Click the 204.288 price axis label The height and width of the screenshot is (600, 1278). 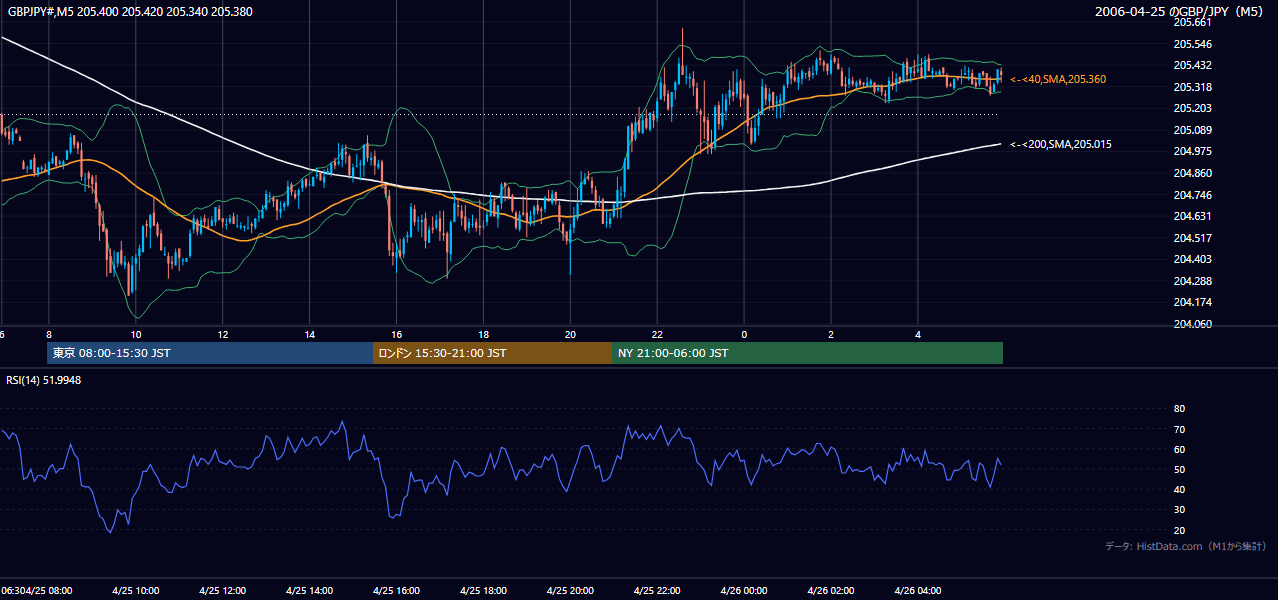(x=1192, y=281)
